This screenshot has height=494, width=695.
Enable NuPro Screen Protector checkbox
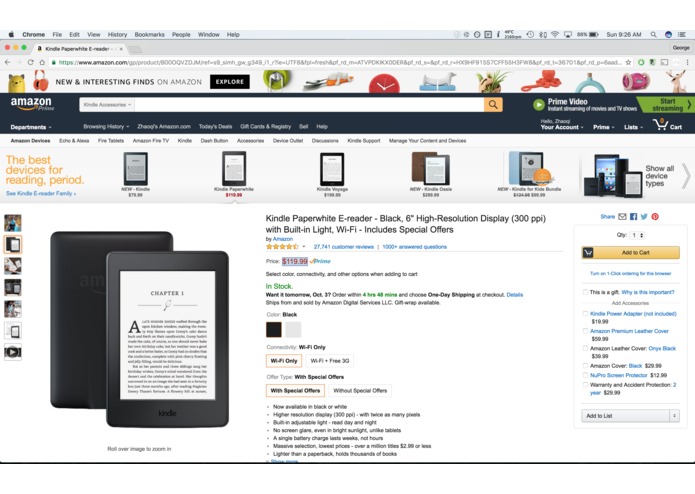coord(585,375)
